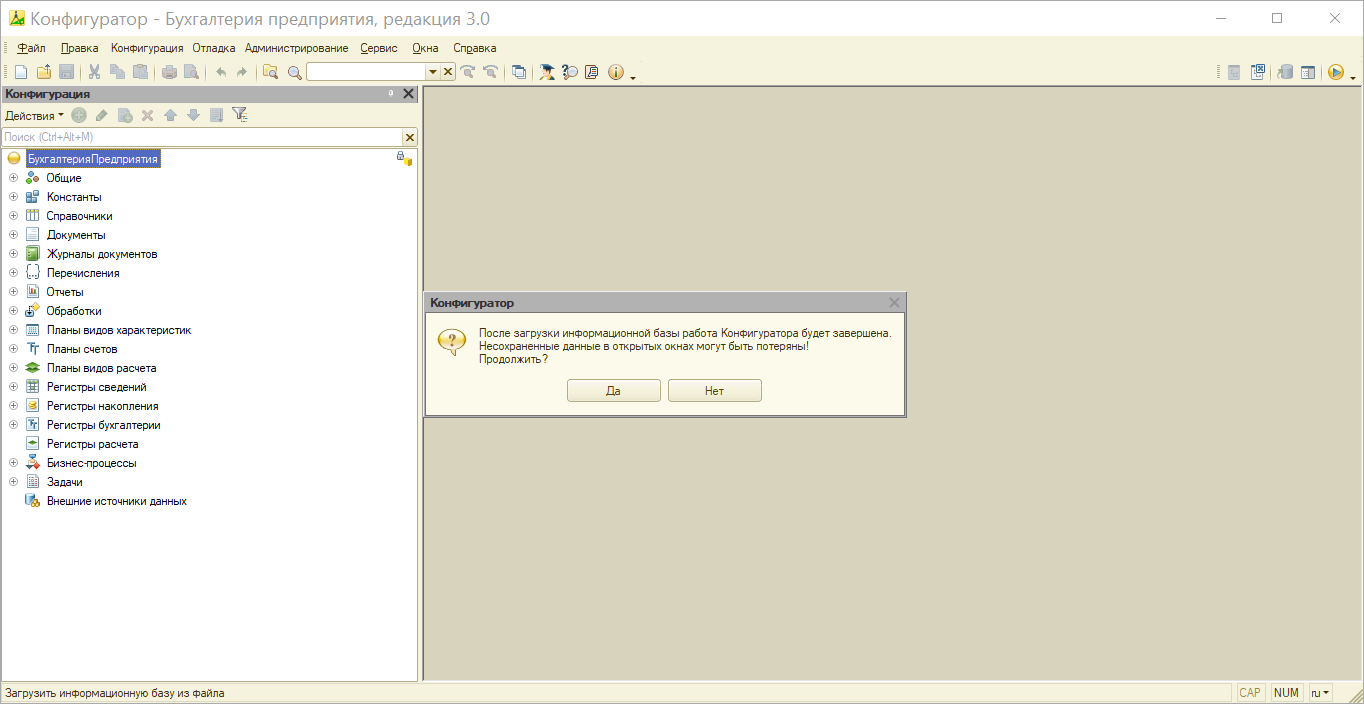Open the ru language indicator dropdown
This screenshot has height=704, width=1364.
(x=1321, y=692)
